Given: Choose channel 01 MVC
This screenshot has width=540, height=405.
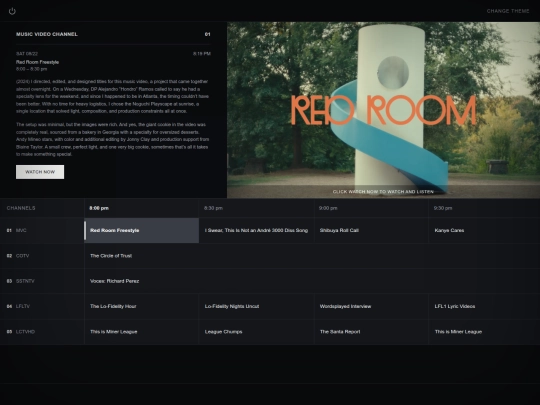Looking at the screenshot, I should click(x=42, y=230).
